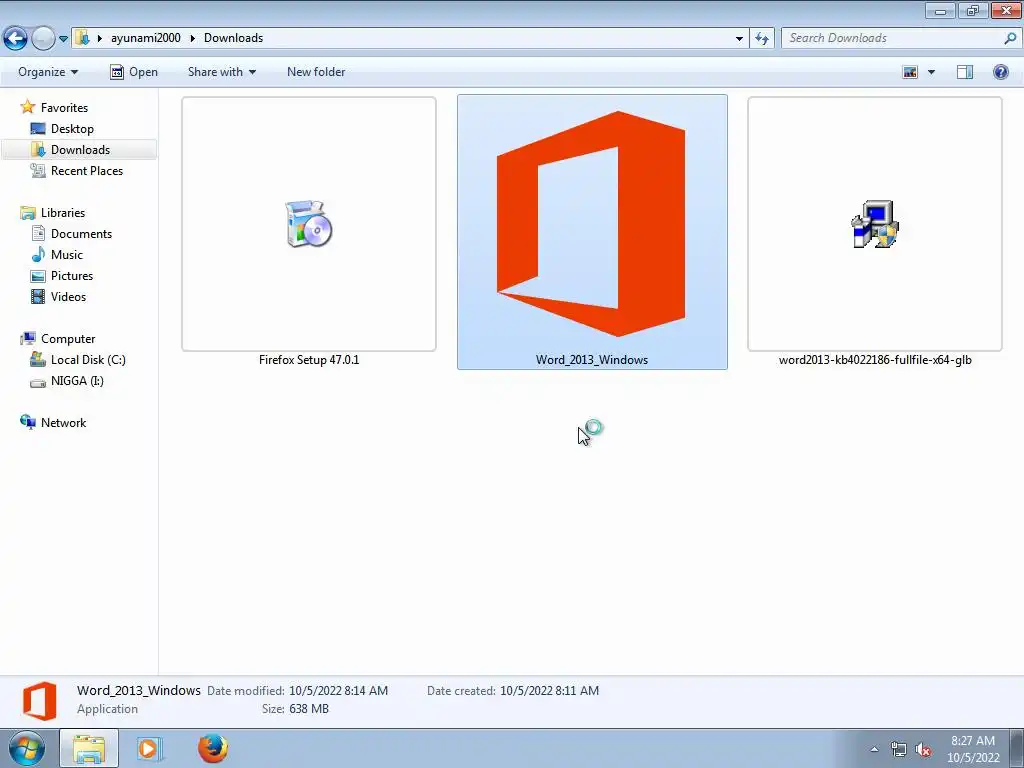Open the More view options dropdown arrow
Viewport: 1024px width, 768px height.
click(x=931, y=72)
